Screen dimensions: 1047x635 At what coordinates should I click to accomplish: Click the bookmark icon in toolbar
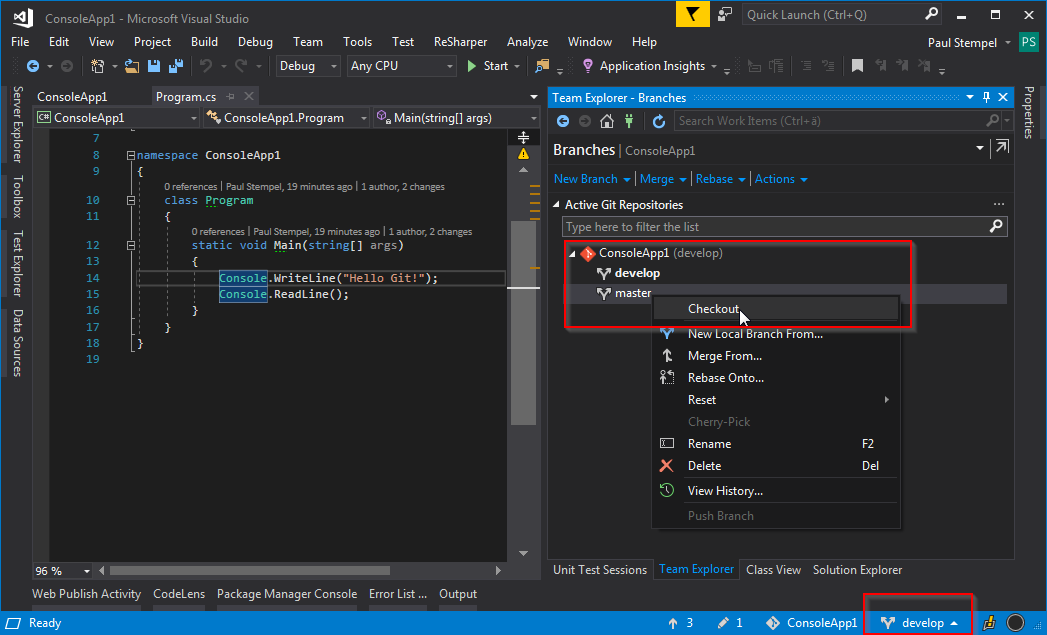[x=857, y=66]
